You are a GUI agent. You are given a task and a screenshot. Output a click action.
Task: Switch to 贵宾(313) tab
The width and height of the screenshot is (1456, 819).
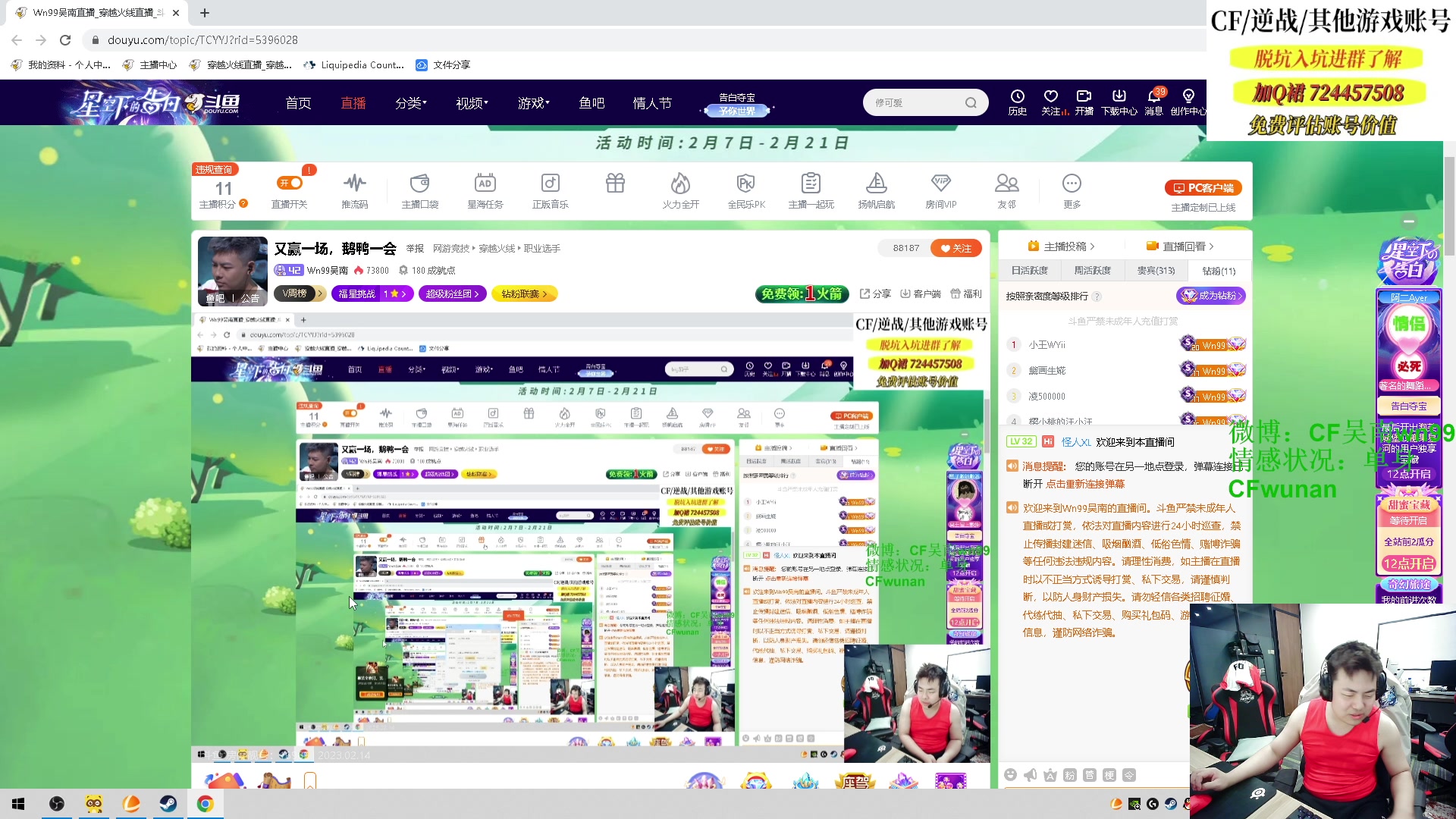(x=1156, y=270)
